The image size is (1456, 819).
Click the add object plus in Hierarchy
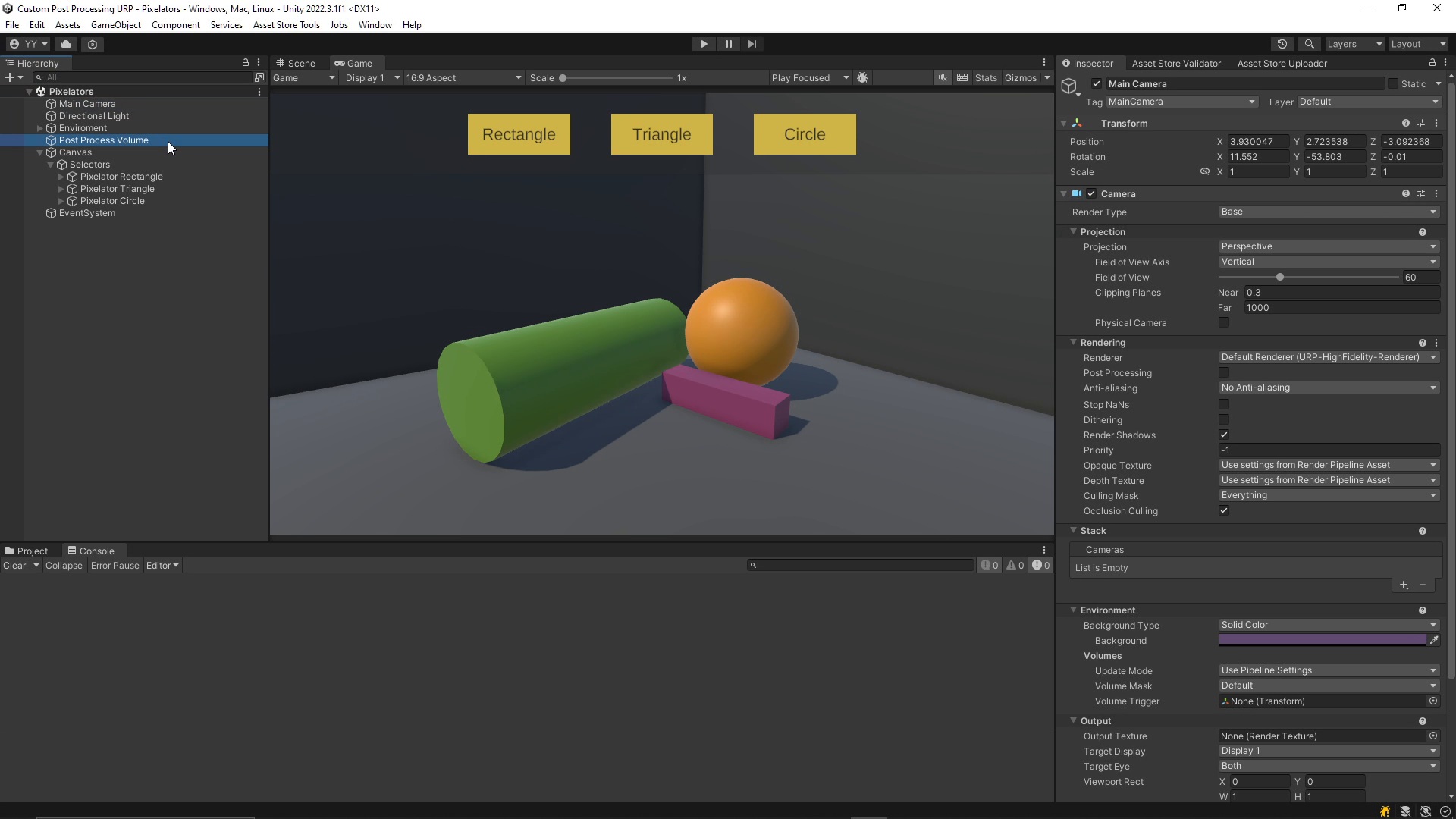point(9,77)
